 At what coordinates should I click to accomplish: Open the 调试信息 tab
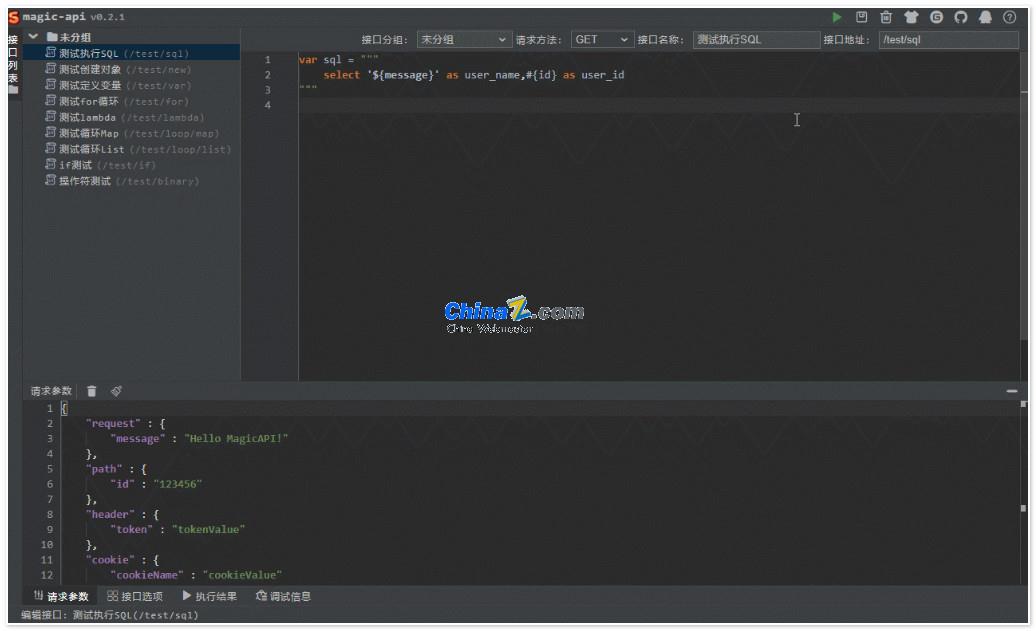coord(283,597)
